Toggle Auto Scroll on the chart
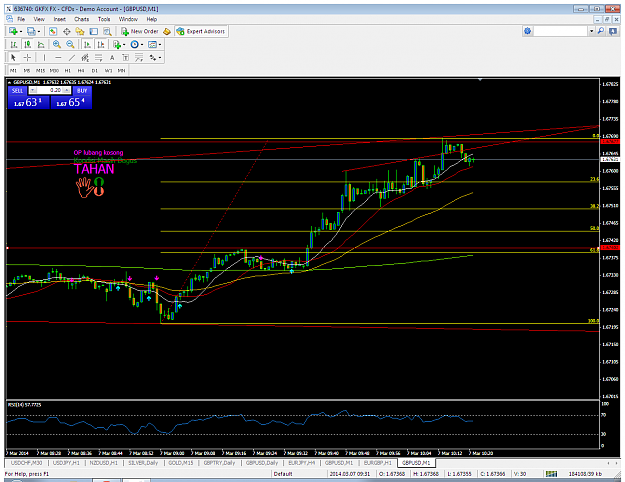Image resolution: width=625 pixels, height=482 pixels. pos(87,45)
